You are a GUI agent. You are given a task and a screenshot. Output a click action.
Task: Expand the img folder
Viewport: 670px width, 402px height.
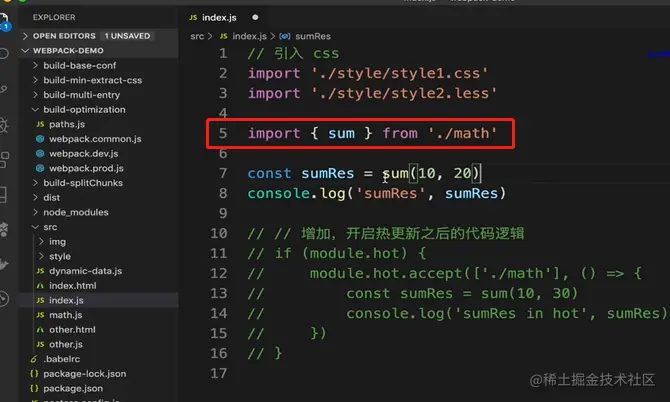pyautogui.click(x=41, y=242)
